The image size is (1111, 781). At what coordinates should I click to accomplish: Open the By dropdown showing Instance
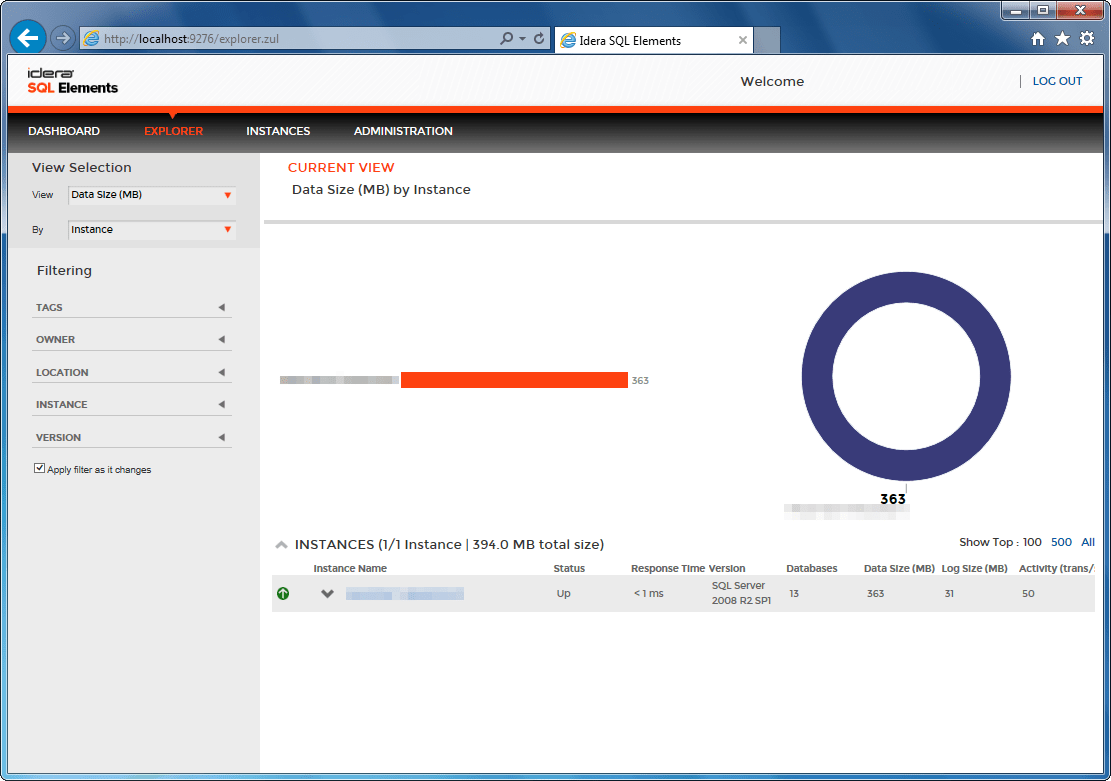tap(151, 229)
